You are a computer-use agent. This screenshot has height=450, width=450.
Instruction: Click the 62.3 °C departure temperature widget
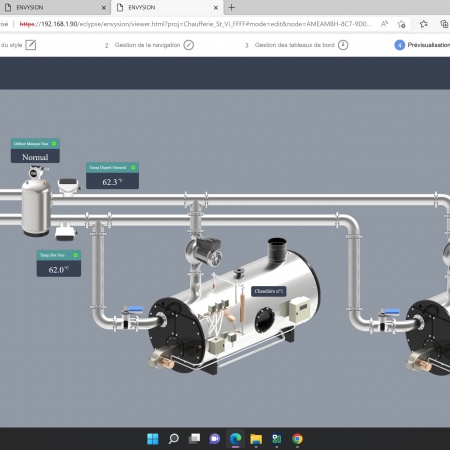point(113,176)
